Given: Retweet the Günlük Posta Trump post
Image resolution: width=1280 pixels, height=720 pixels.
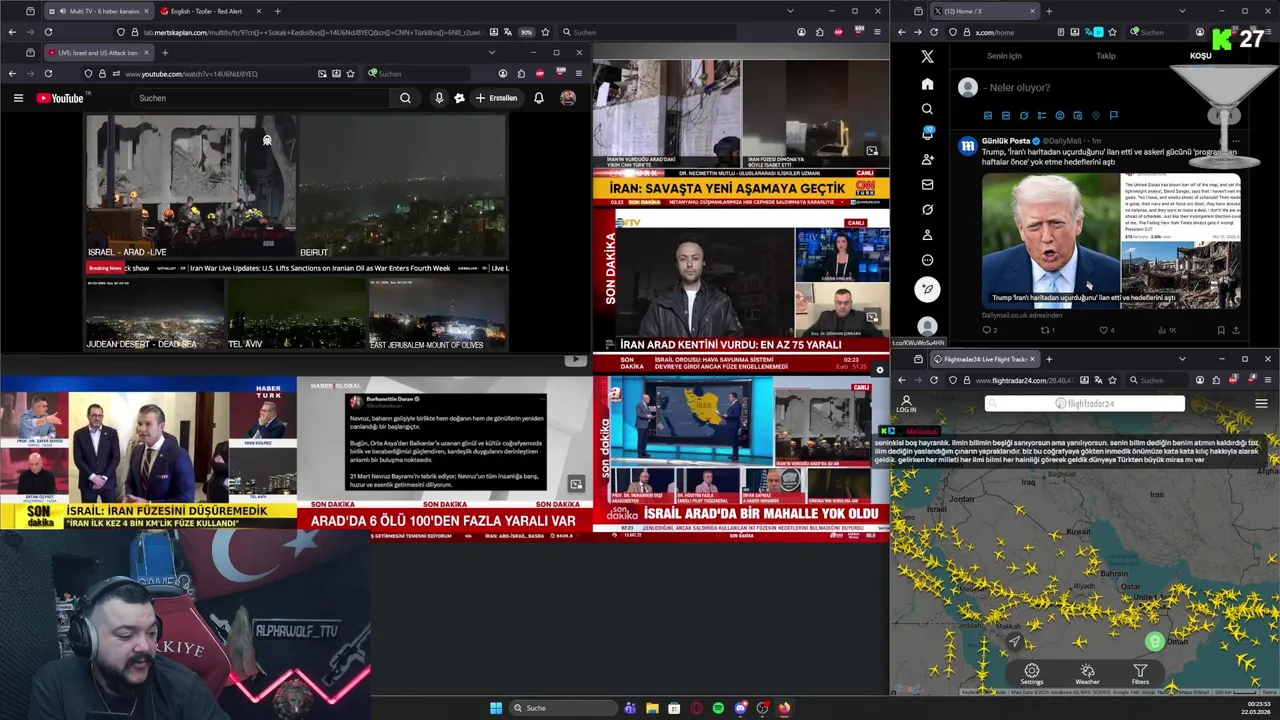Looking at the screenshot, I should [1047, 330].
